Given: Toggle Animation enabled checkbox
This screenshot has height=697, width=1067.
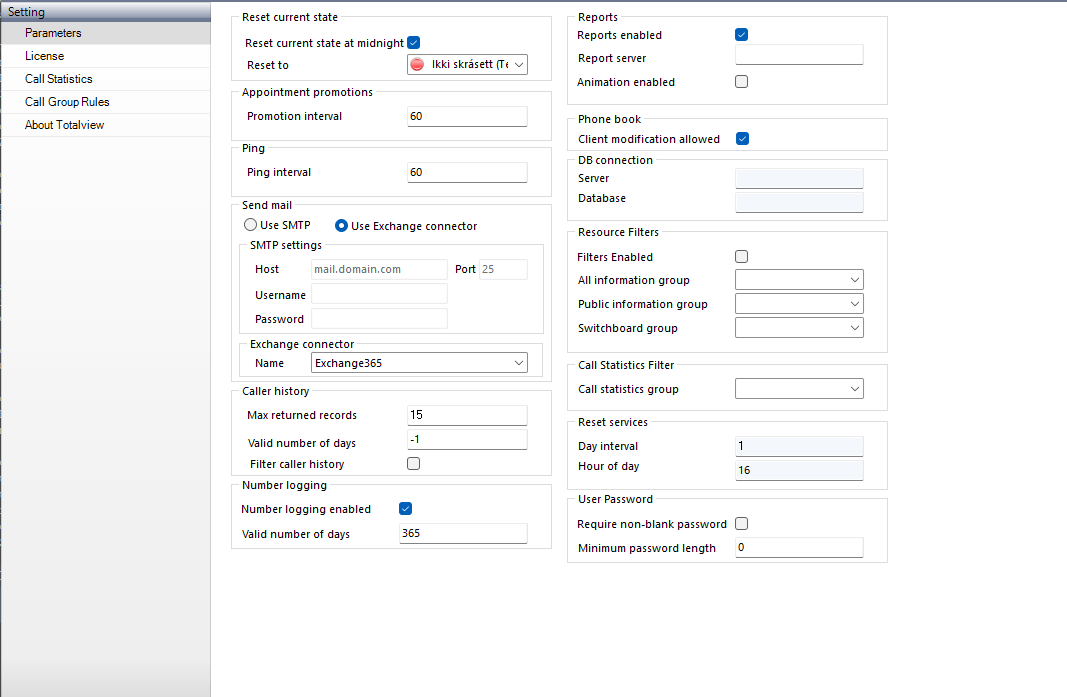Looking at the screenshot, I should [742, 82].
